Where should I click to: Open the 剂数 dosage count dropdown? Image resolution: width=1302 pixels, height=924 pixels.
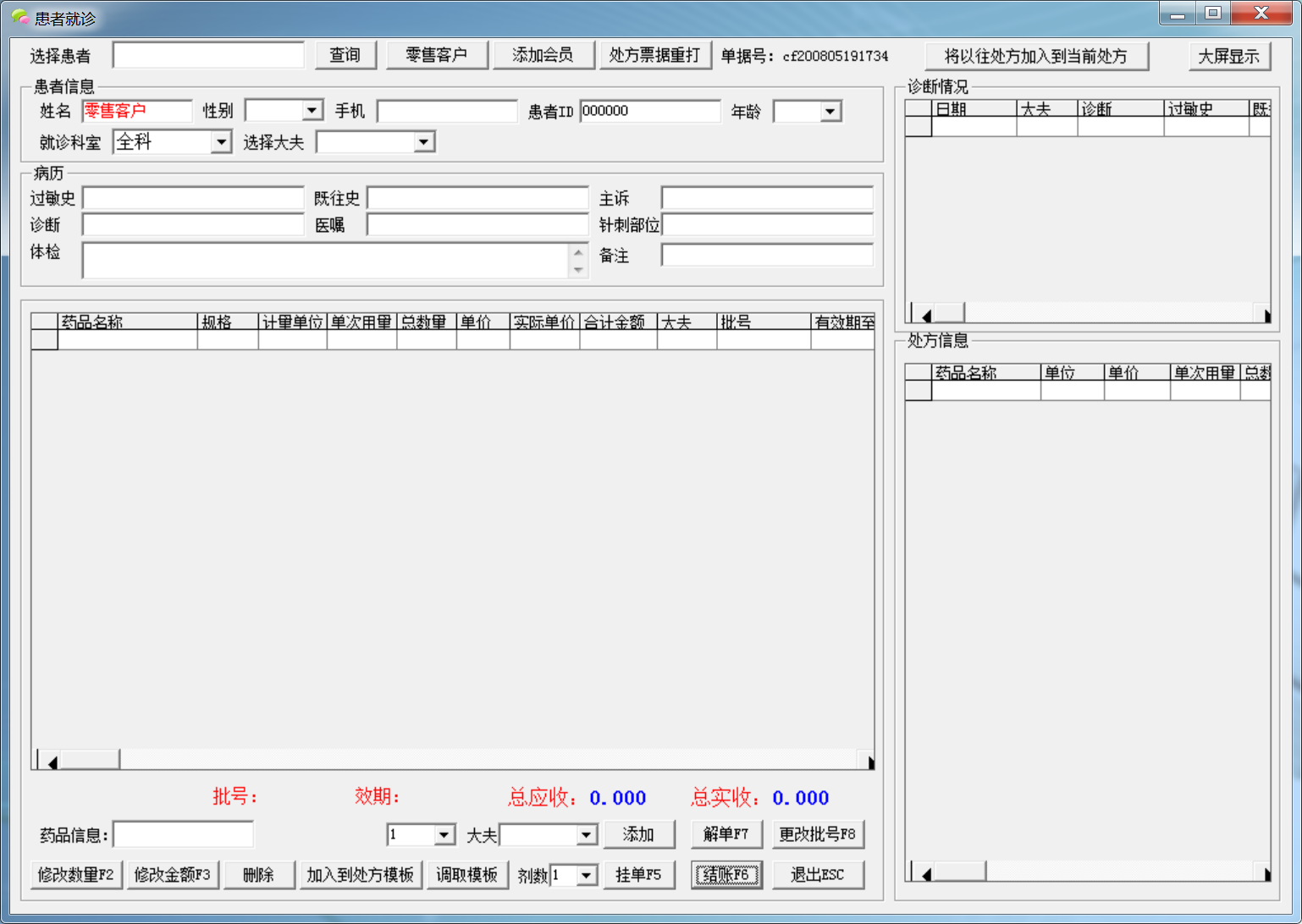coord(583,875)
